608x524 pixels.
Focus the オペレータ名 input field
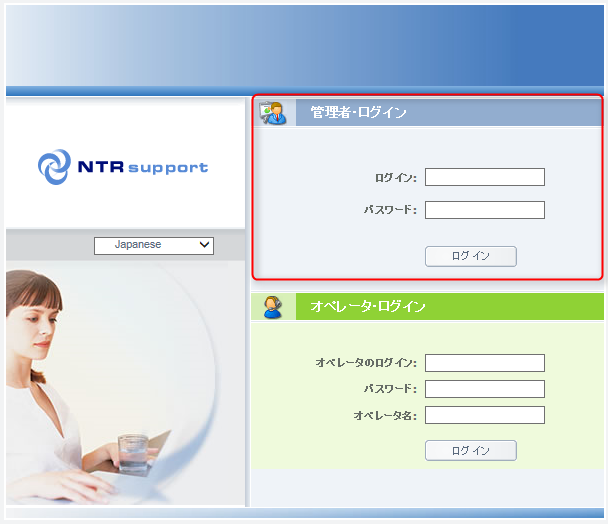(x=485, y=415)
